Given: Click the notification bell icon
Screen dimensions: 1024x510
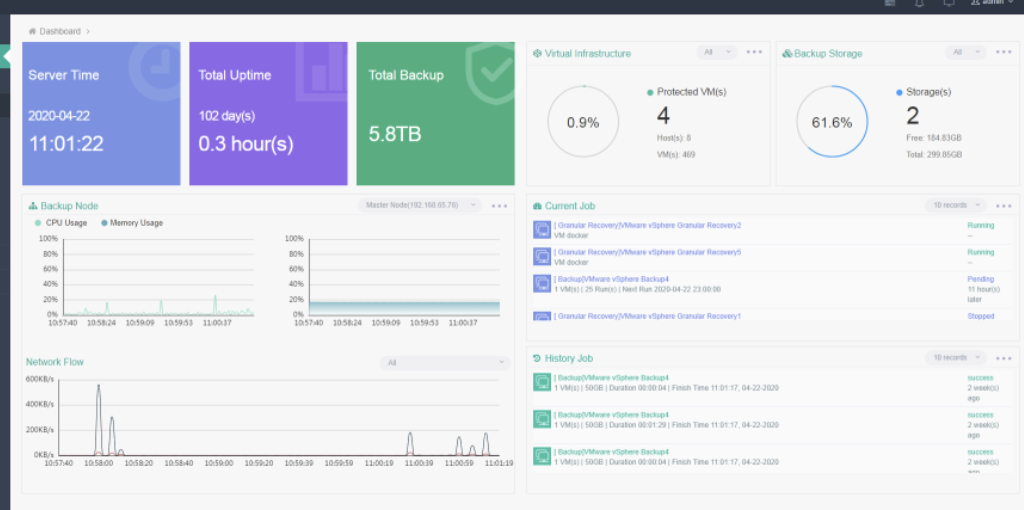Looking at the screenshot, I should click(x=919, y=3).
